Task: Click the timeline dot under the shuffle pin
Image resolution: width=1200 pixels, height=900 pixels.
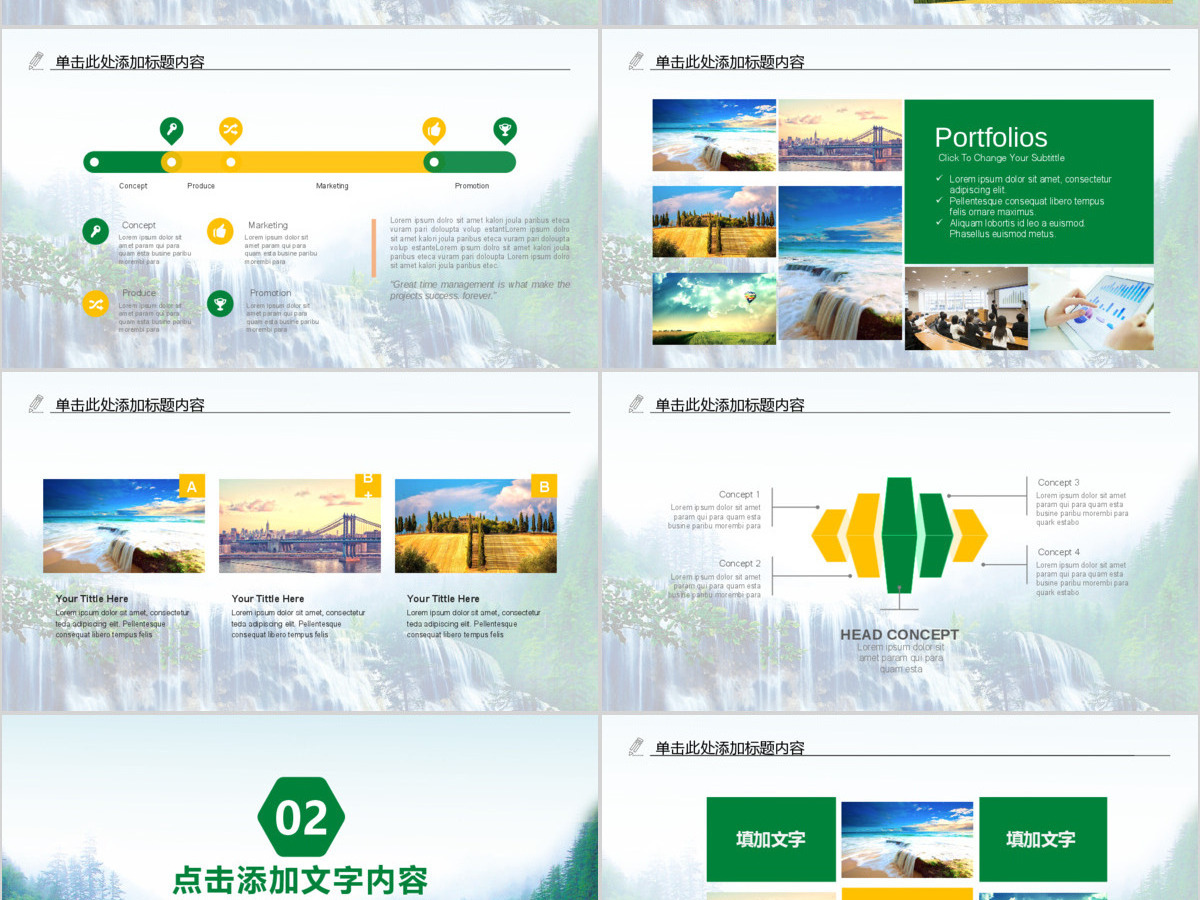Action: 231,162
